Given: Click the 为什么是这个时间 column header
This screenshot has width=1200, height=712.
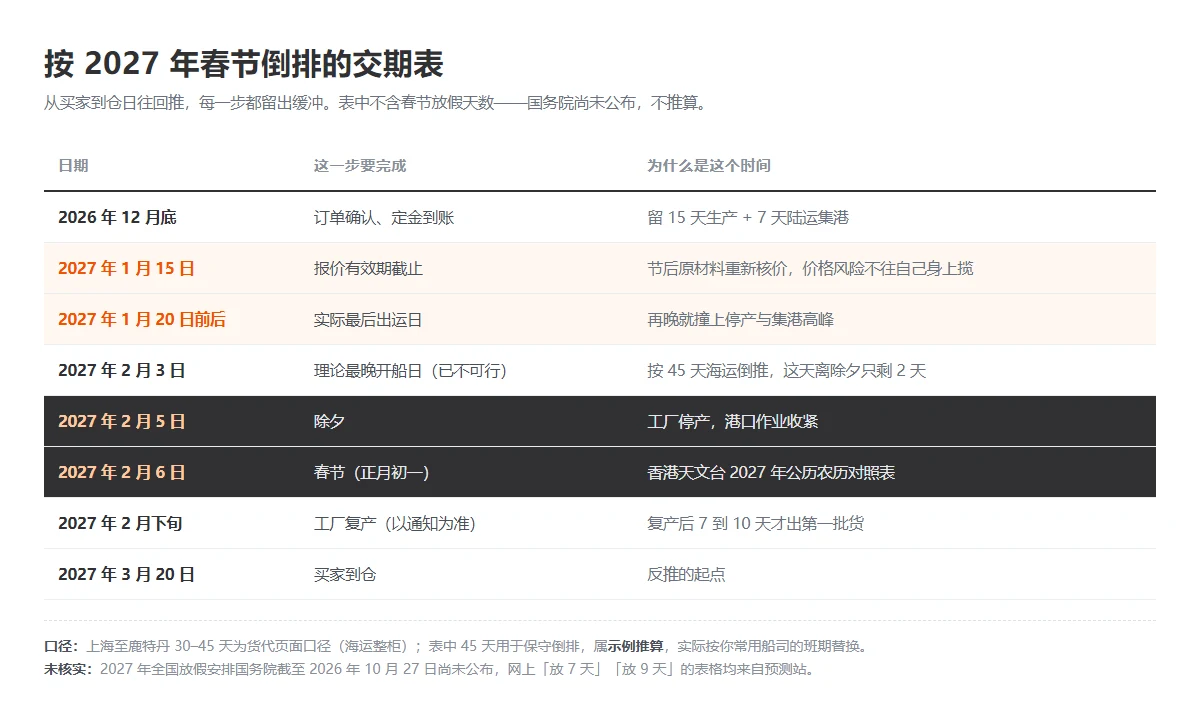Looking at the screenshot, I should pos(709,166).
